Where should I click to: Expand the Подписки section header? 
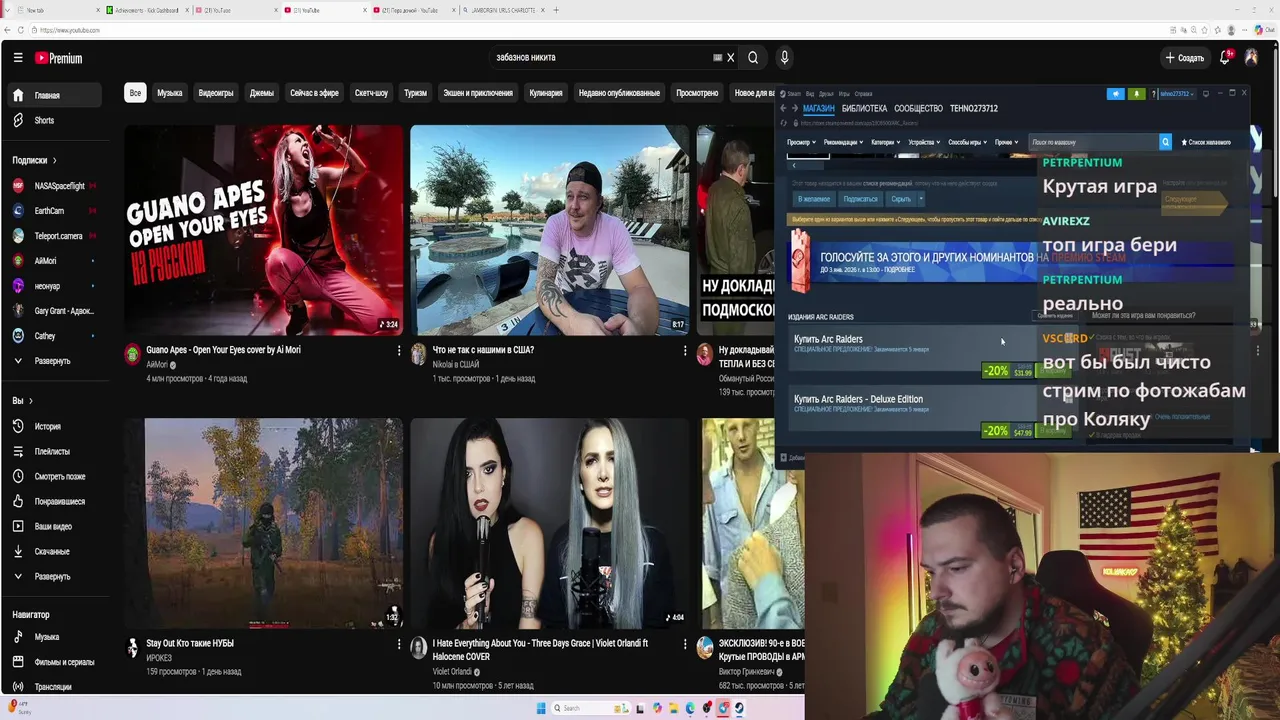pyautogui.click(x=34, y=160)
